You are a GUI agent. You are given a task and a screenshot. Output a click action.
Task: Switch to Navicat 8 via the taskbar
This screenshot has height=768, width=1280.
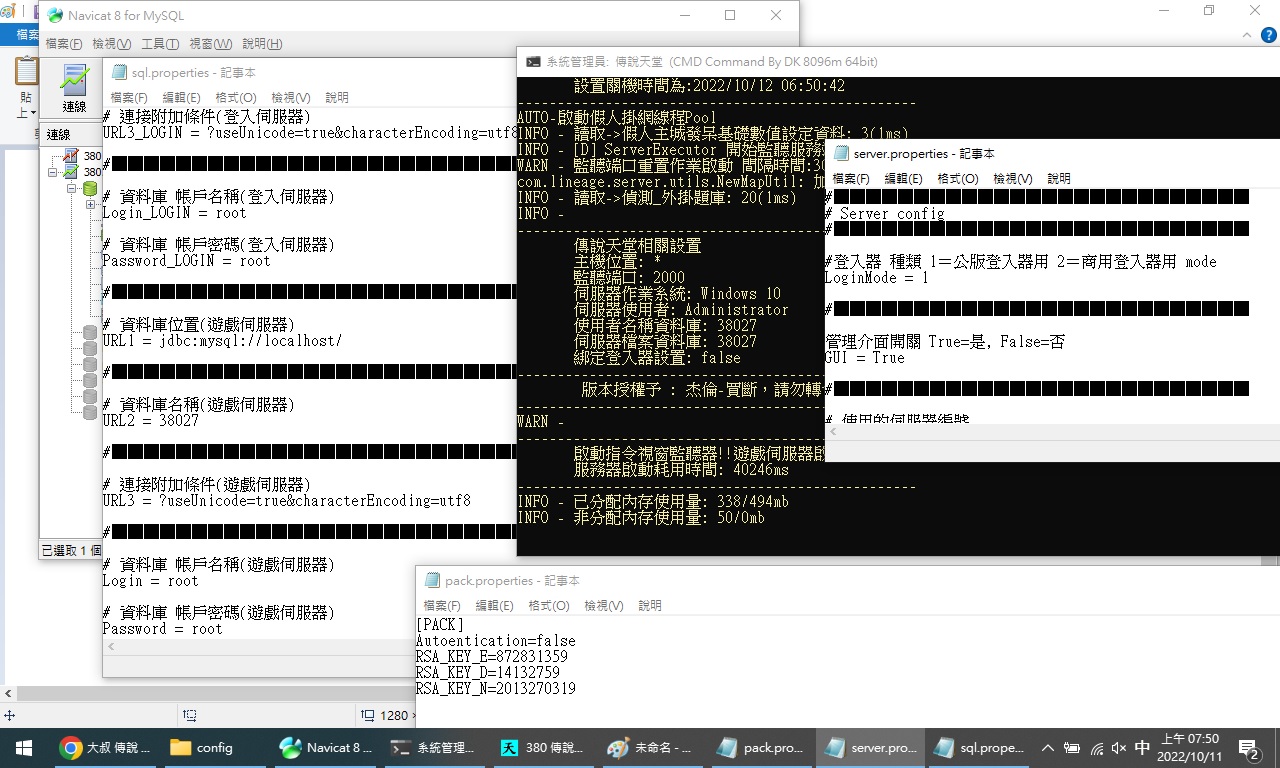pyautogui.click(x=326, y=747)
